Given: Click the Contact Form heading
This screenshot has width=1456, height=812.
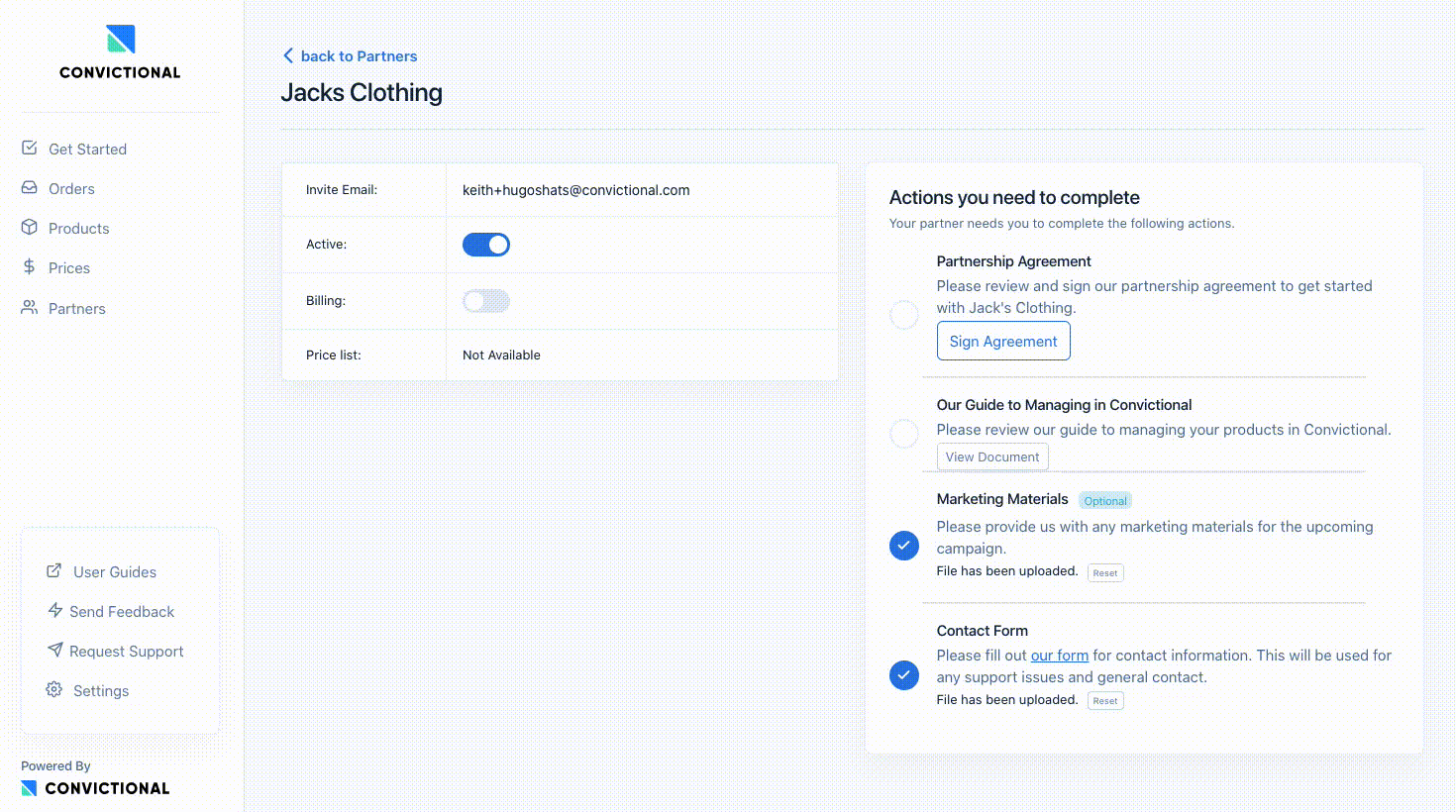Looking at the screenshot, I should [x=983, y=631].
